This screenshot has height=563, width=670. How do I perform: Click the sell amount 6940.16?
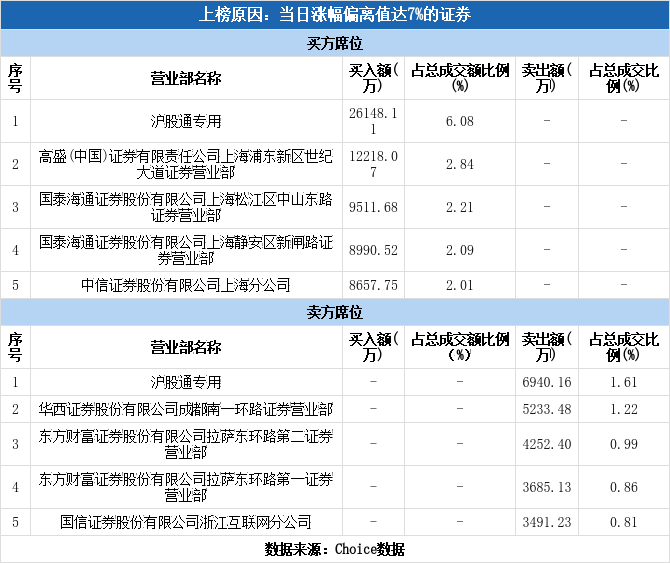(547, 382)
